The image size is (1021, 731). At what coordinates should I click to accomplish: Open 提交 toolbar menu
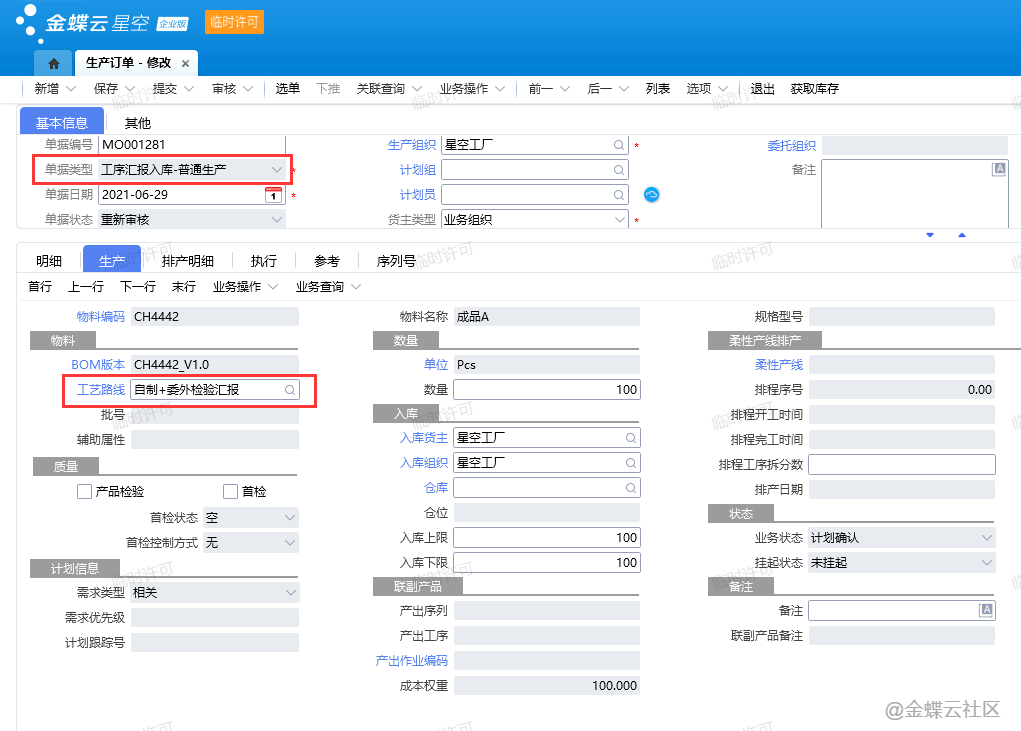[x=173, y=89]
